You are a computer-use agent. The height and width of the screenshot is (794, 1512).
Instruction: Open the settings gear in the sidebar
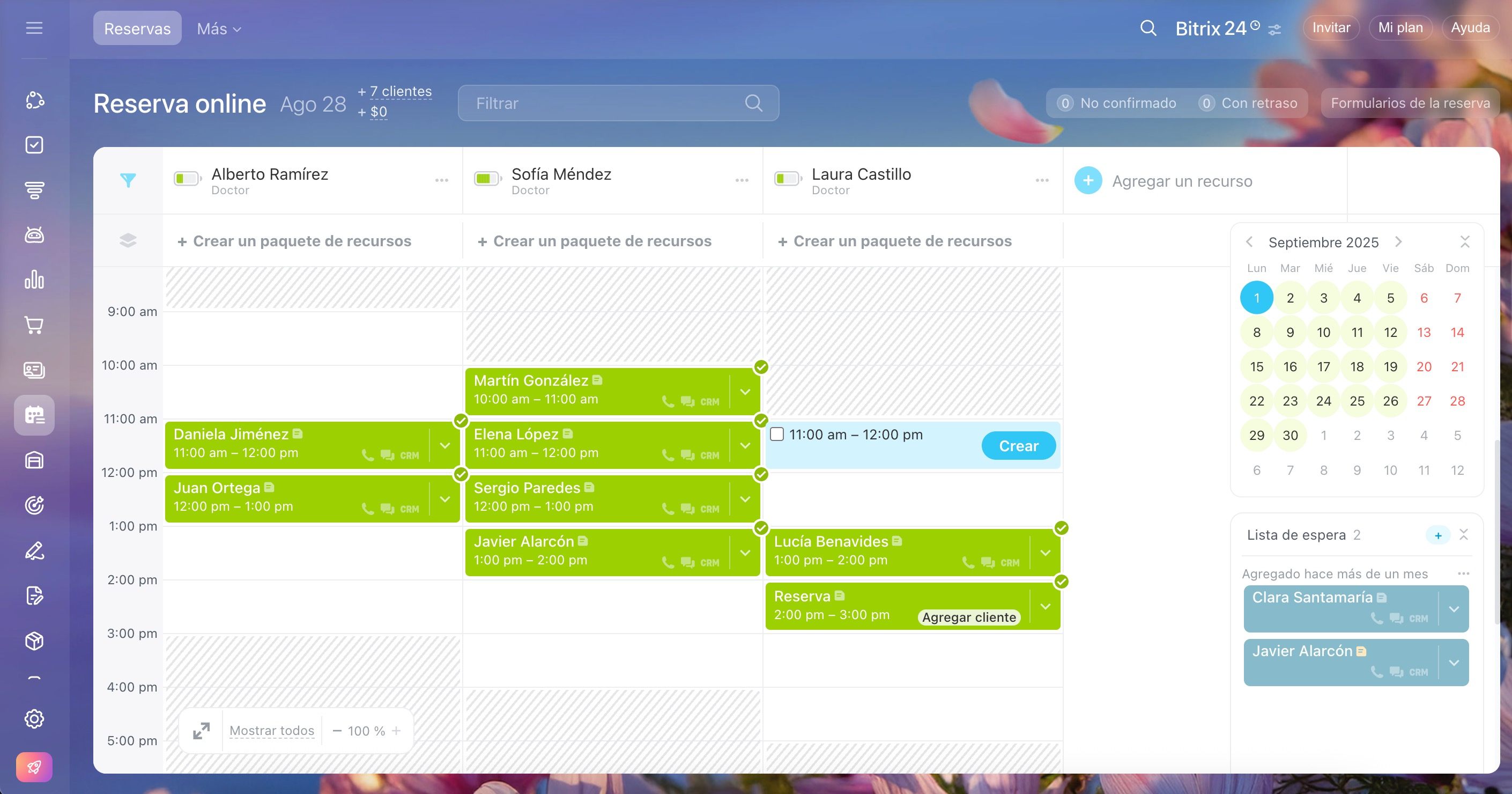pos(34,718)
